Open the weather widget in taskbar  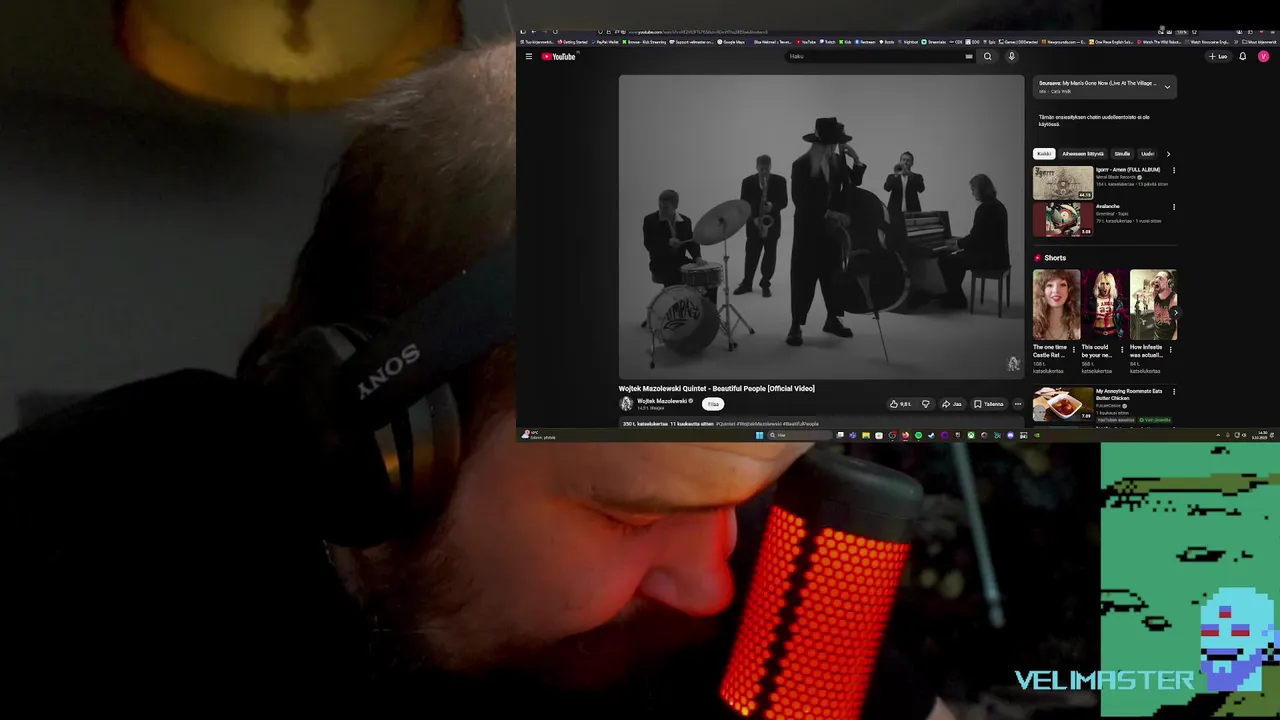537,435
